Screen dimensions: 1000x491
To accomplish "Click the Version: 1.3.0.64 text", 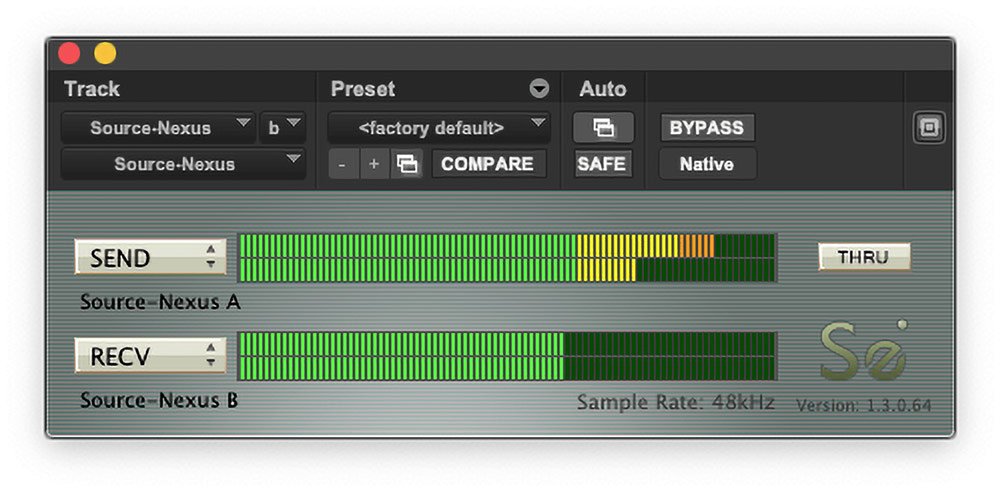I will (864, 405).
